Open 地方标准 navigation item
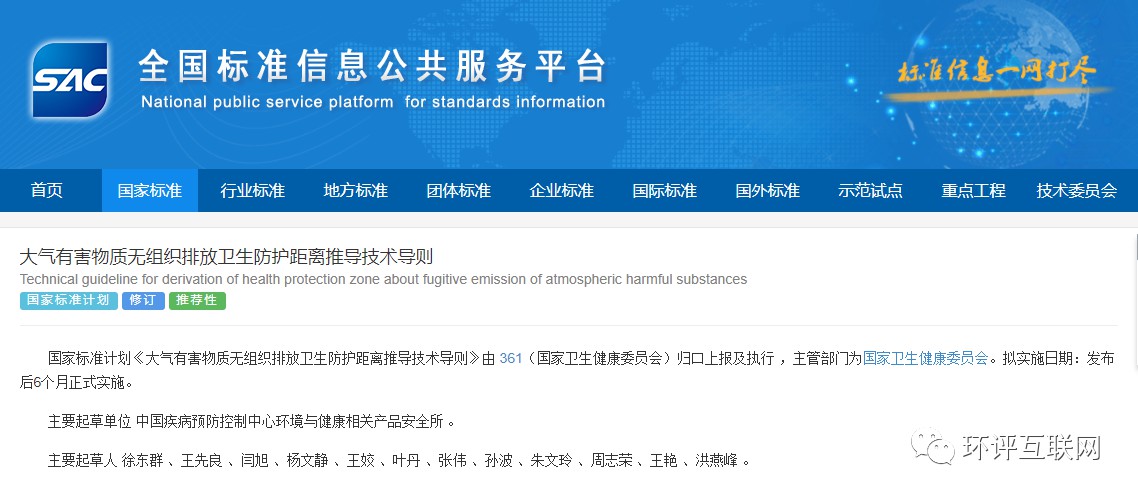Image resolution: width=1138 pixels, height=497 pixels. pos(356,190)
